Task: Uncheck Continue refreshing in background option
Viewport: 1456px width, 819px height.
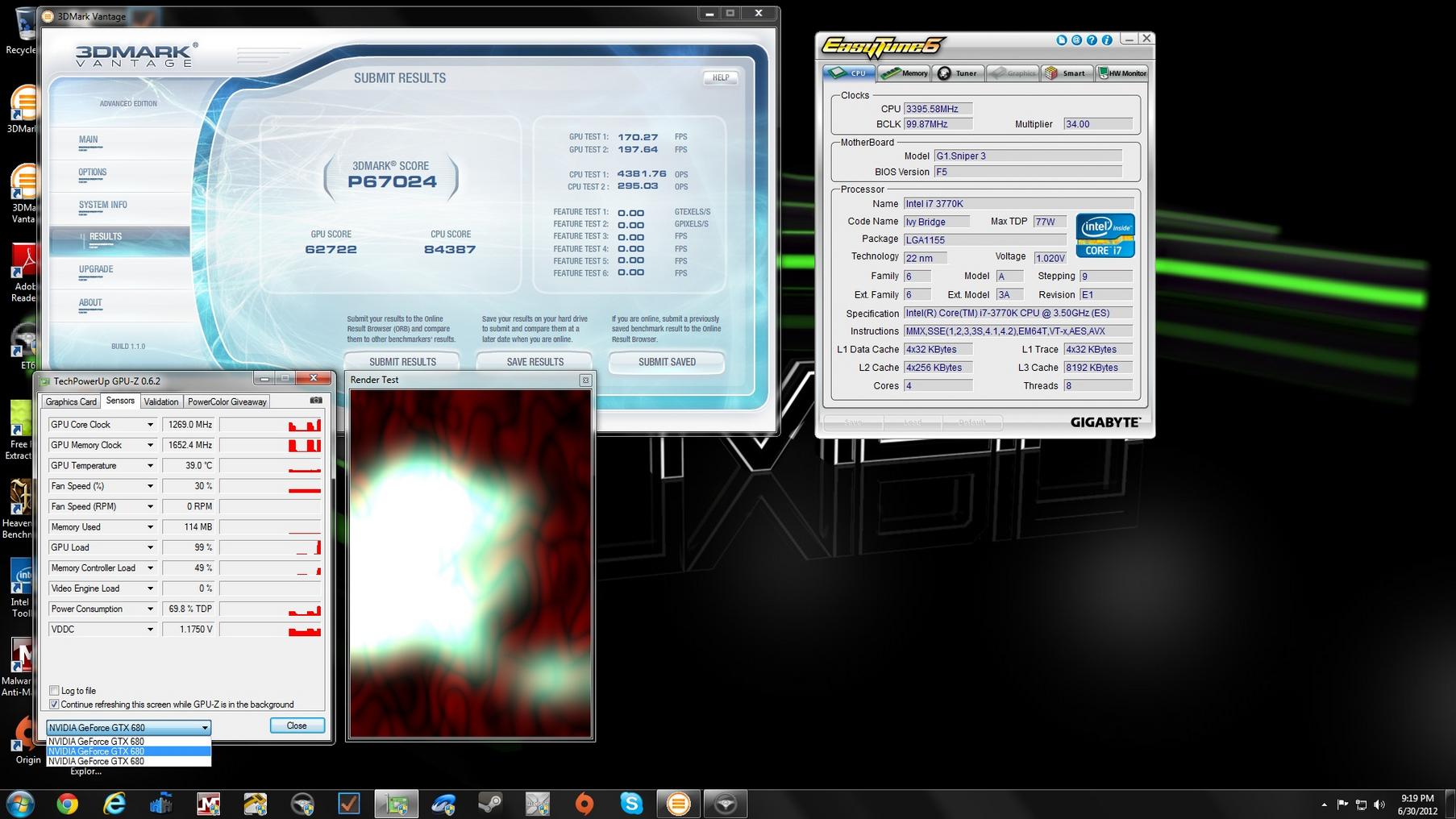Action: (x=54, y=705)
